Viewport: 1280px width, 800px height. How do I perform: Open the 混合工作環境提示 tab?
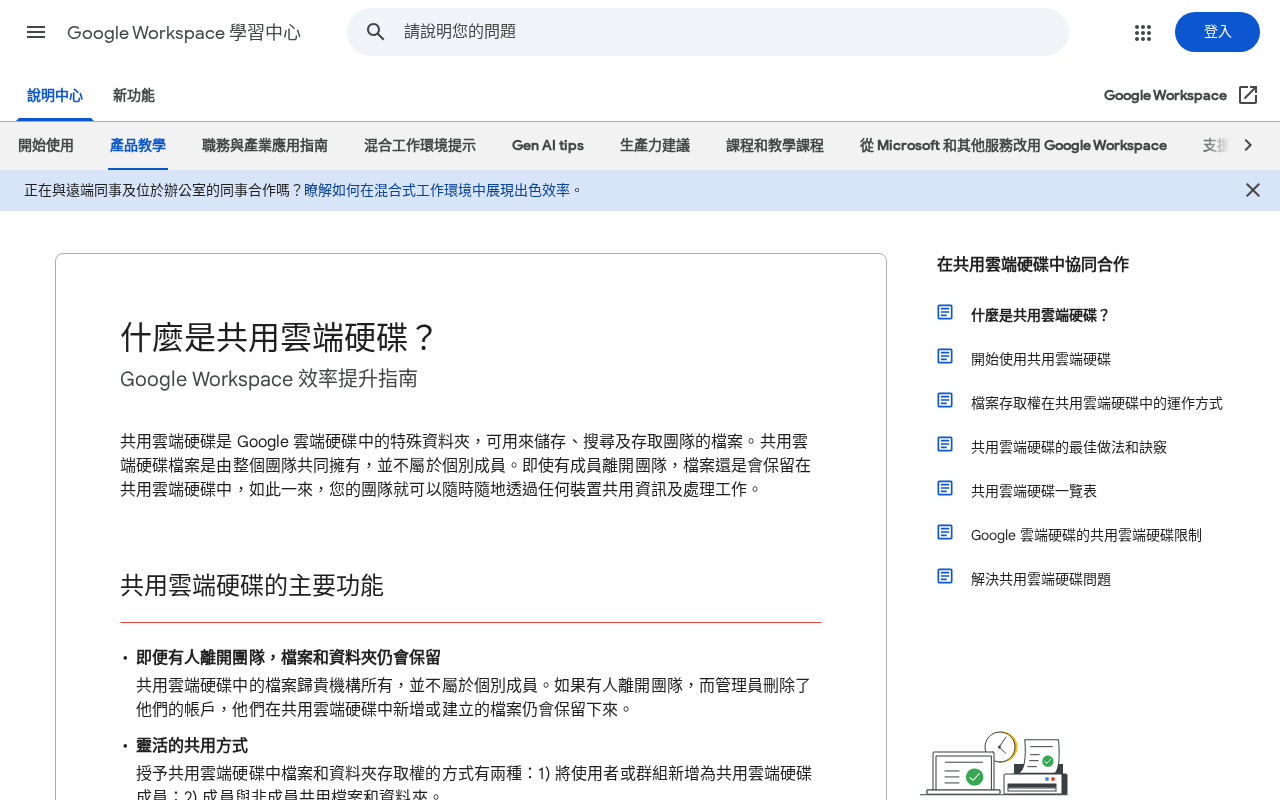(x=420, y=146)
